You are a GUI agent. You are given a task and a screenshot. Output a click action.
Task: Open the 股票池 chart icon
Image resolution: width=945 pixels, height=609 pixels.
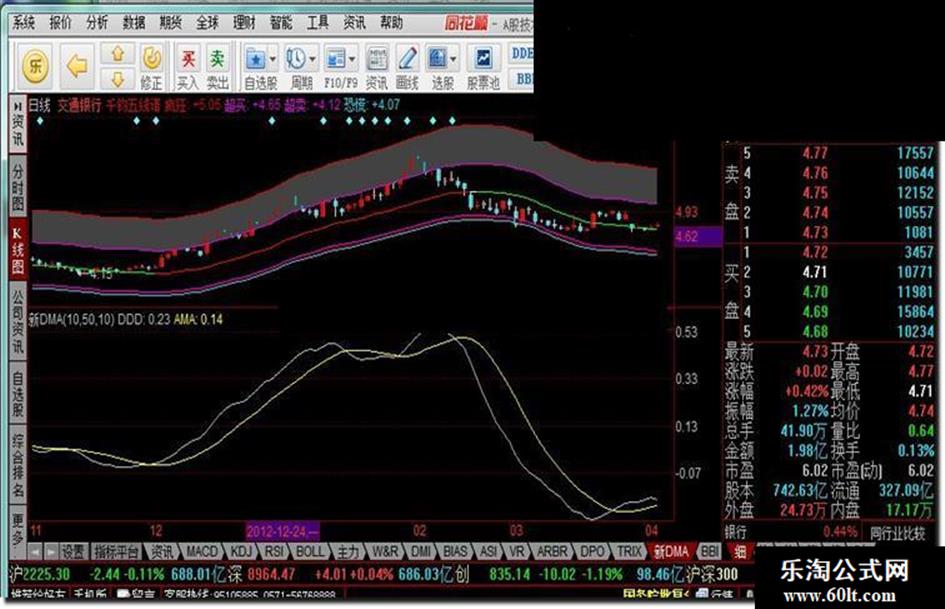click(483, 67)
